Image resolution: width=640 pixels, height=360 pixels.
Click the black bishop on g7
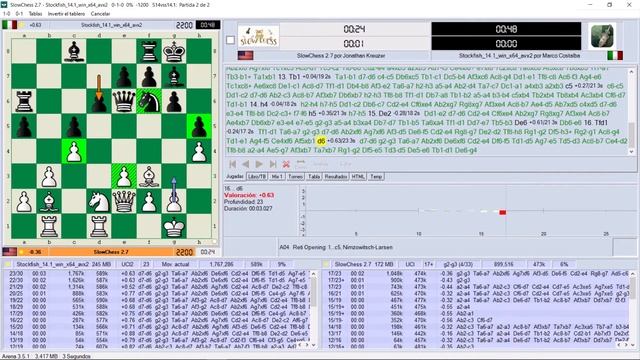174,76
